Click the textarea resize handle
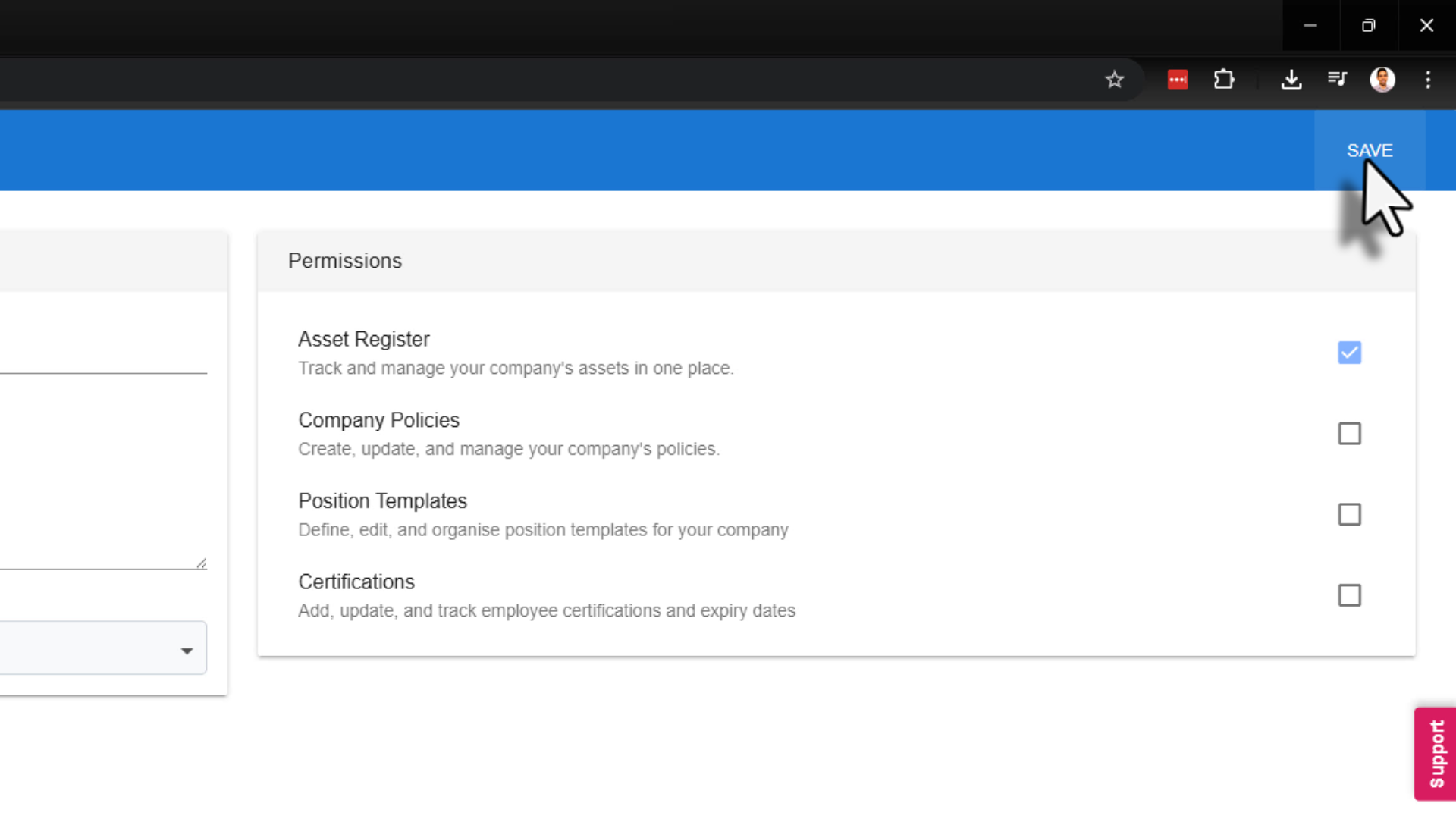The height and width of the screenshot is (819, 1456). [201, 563]
